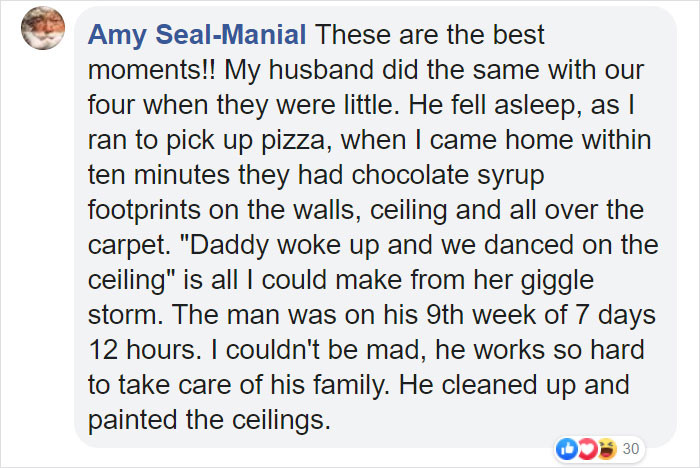Open Amy Seal-Manial's profile picture
Screen dimensions: 700x468
pyautogui.click(x=43, y=28)
